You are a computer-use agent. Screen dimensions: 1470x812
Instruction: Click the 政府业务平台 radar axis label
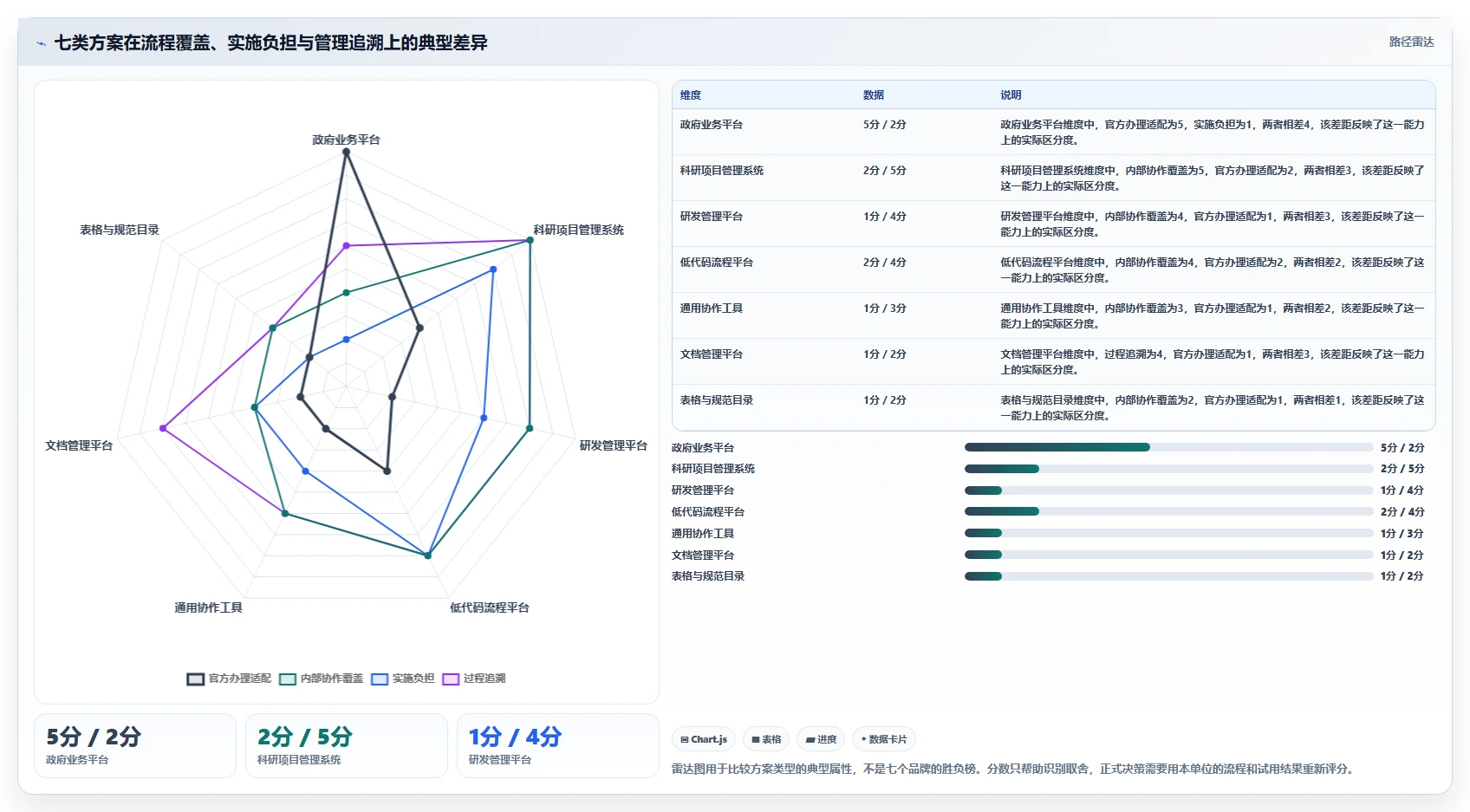346,140
